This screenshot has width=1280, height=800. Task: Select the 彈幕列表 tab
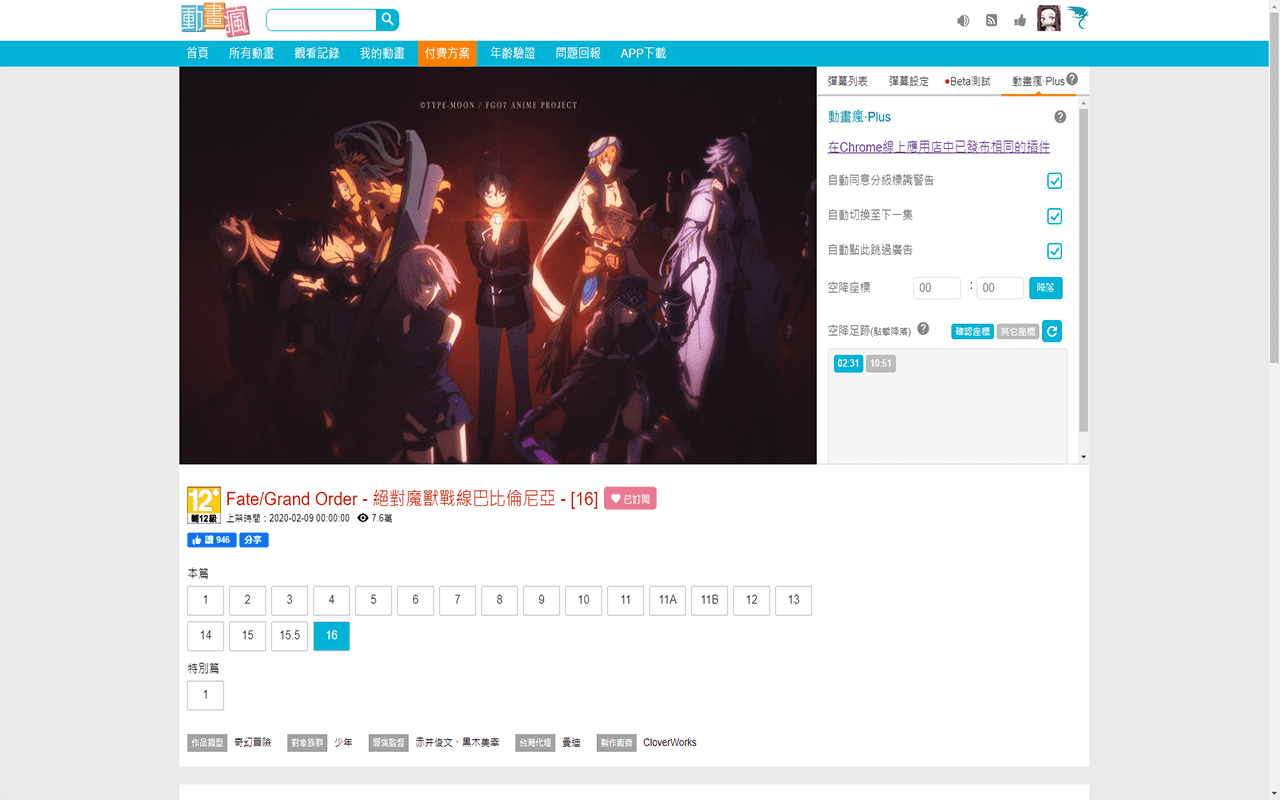pos(848,81)
